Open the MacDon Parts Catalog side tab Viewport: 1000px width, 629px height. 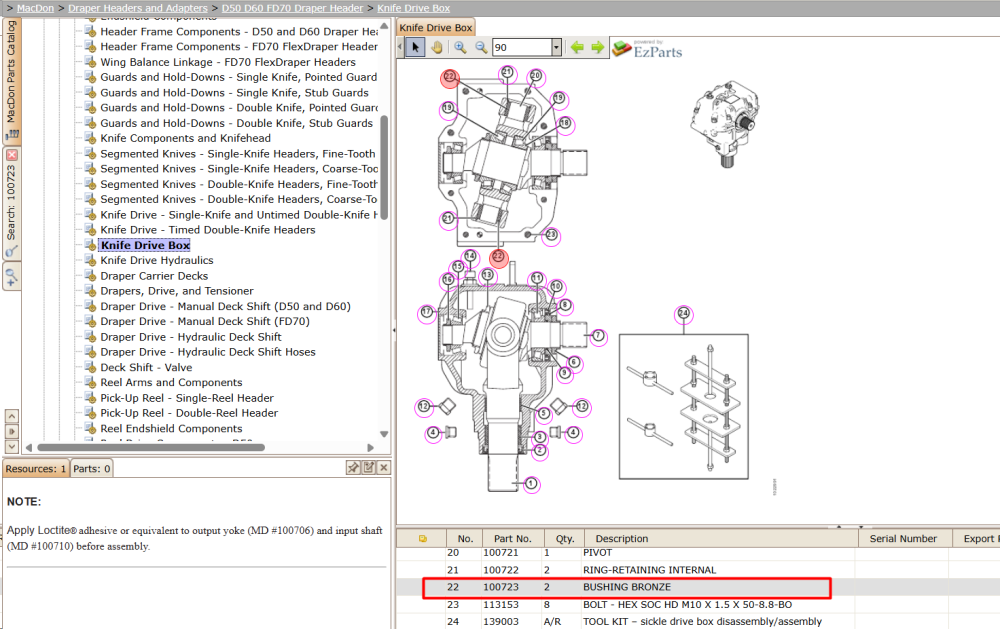click(11, 80)
